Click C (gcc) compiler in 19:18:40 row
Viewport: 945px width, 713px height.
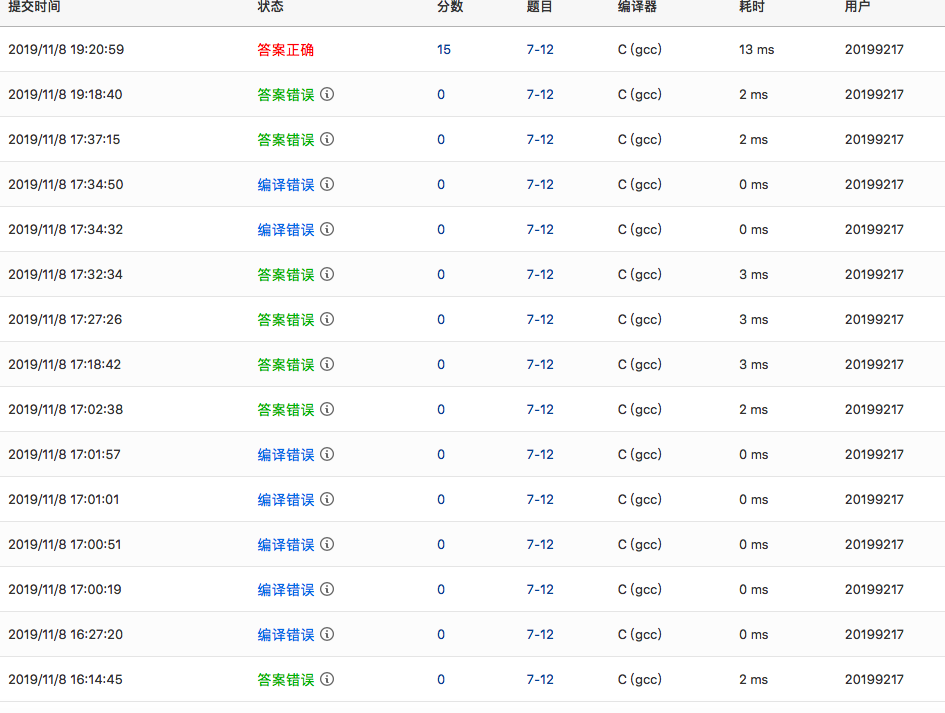coord(640,95)
